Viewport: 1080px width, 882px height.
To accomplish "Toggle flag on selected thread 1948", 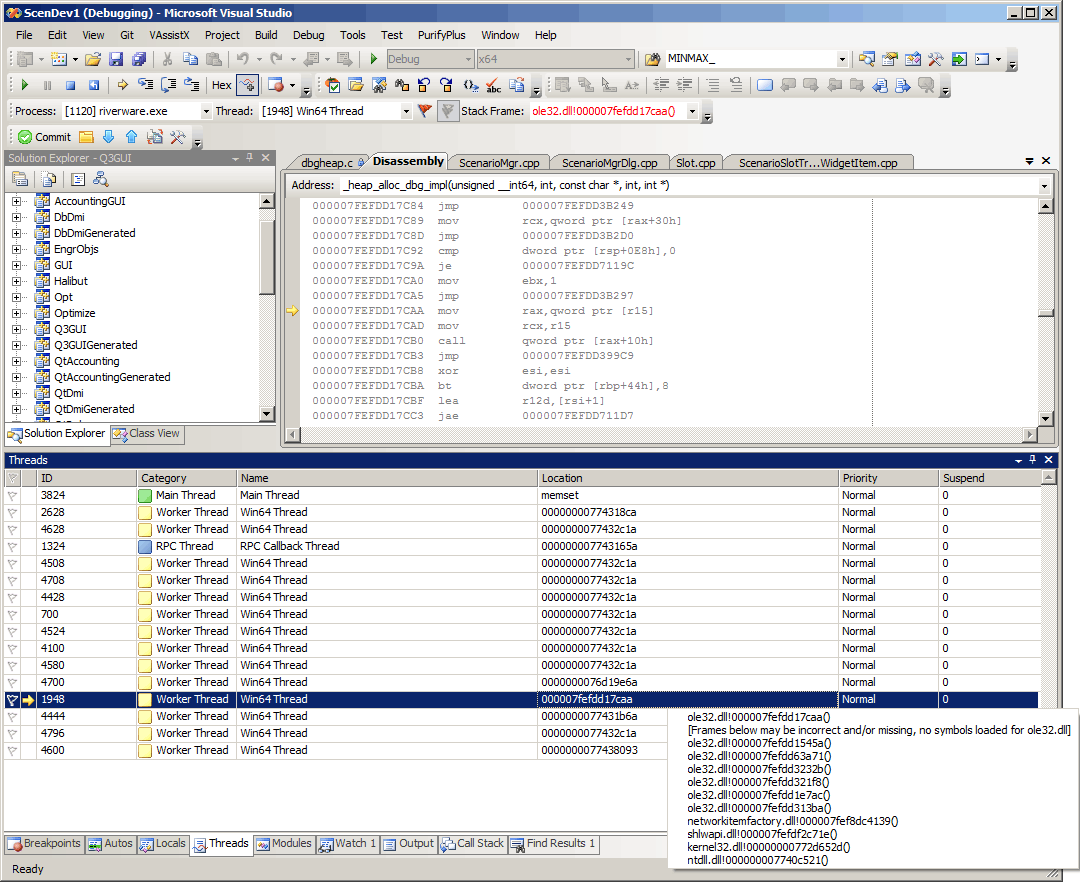I will (12, 700).
